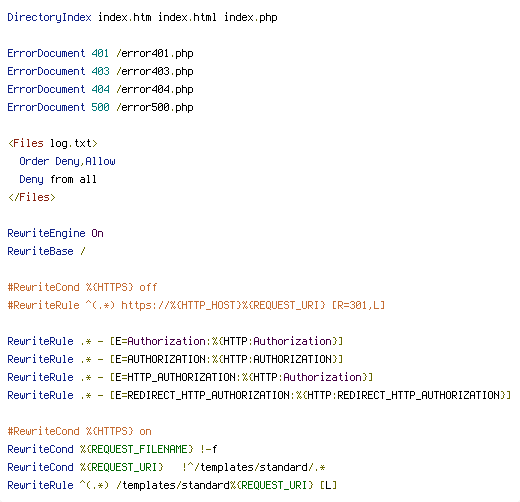Click the index.php filename on first line
Viewport: 520px width, 502px height.
coord(250,17)
